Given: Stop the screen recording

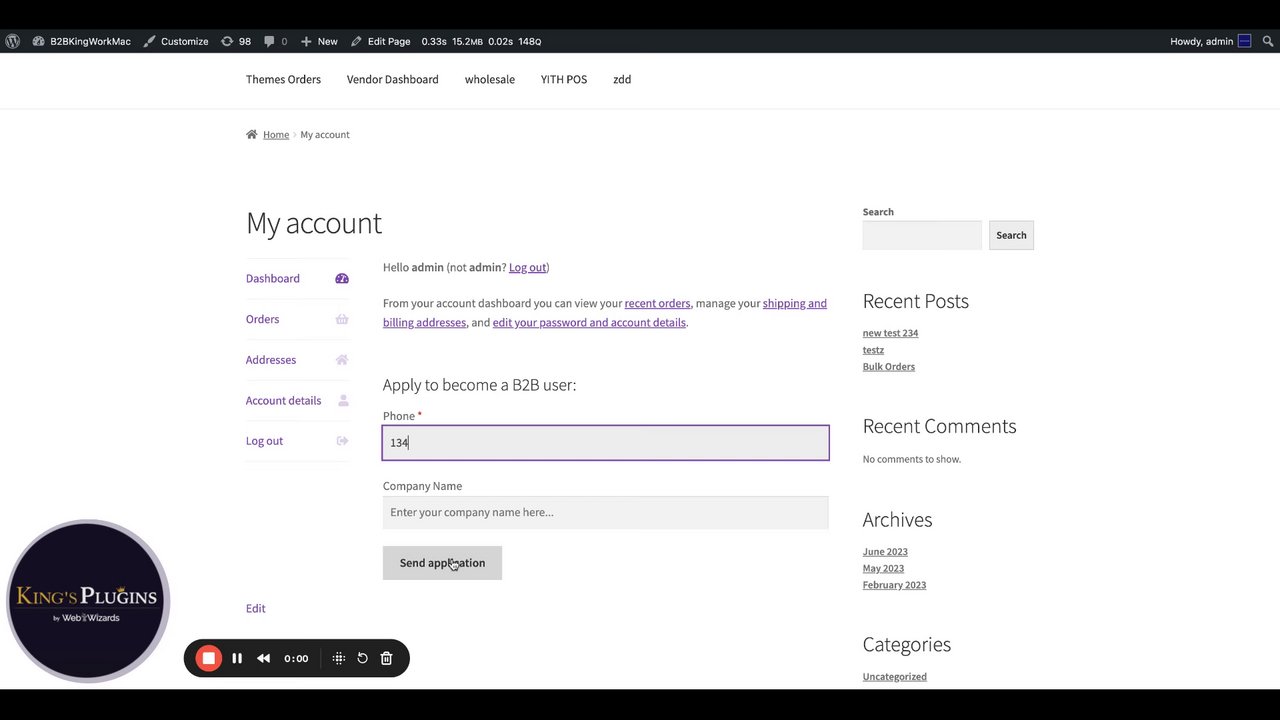Looking at the screenshot, I should 208,658.
